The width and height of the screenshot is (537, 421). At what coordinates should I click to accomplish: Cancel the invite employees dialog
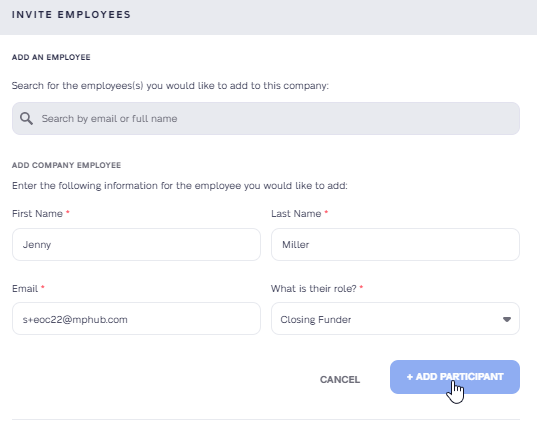click(340, 380)
